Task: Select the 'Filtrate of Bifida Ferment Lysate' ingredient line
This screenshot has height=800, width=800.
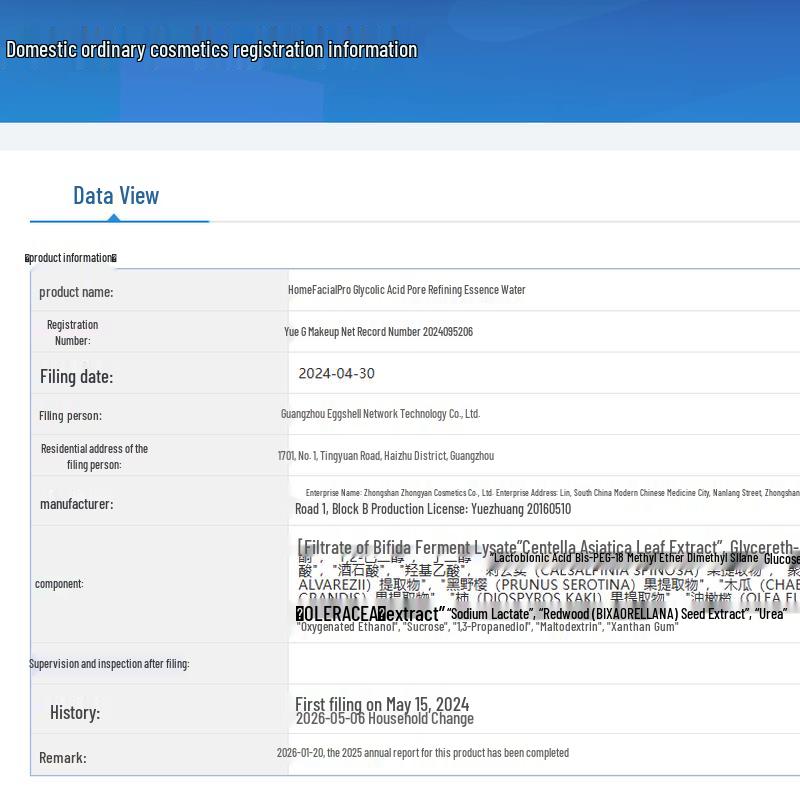Action: (548, 547)
